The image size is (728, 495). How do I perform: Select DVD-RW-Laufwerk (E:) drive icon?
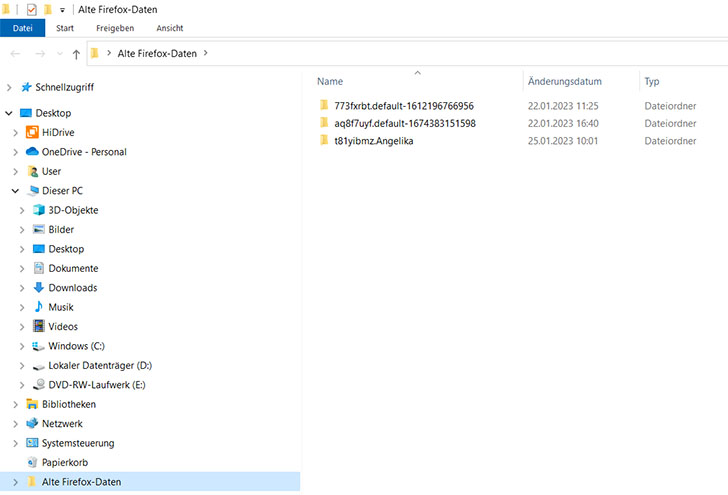tap(39, 384)
